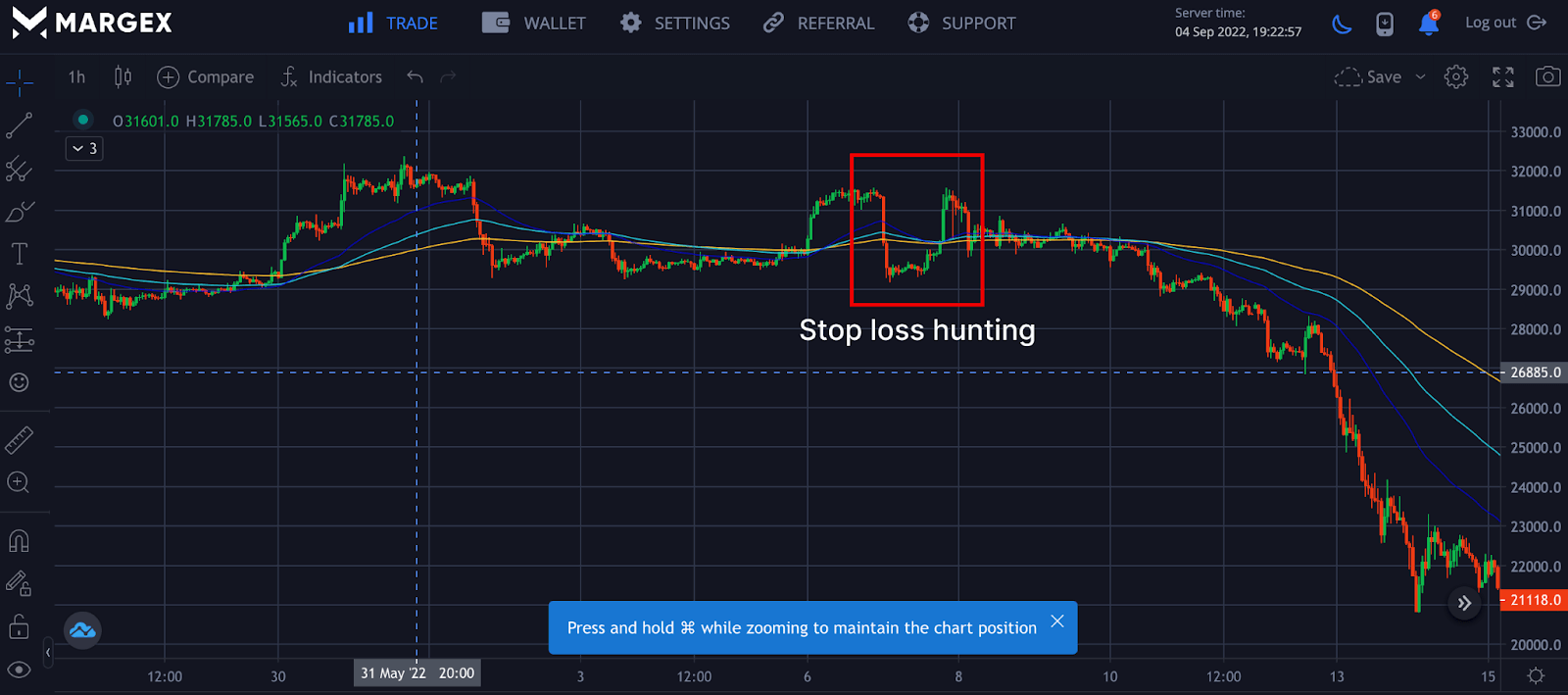Screen dimensions: 1568x695
Task: Take a chart snapshot with camera icon
Action: [1547, 76]
